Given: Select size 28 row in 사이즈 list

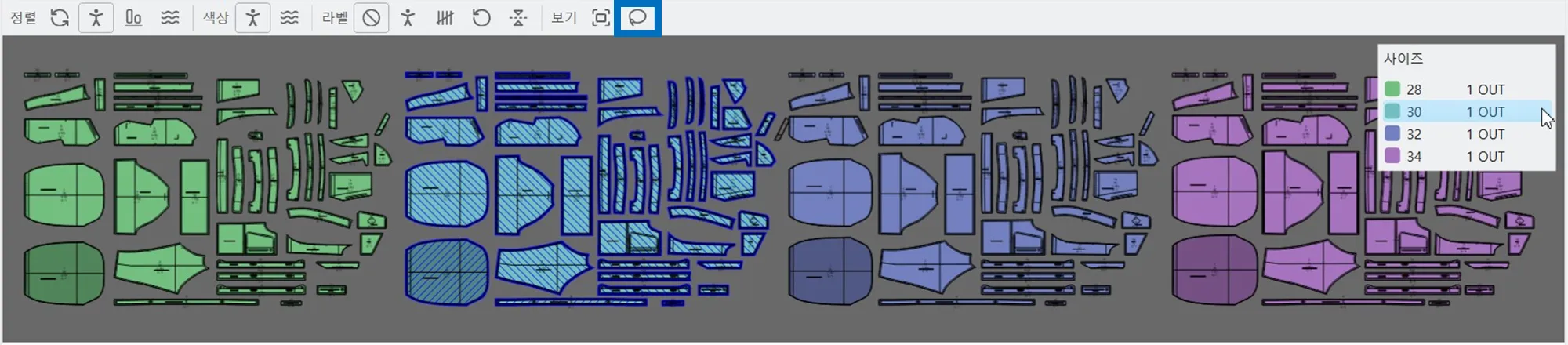Looking at the screenshot, I should pyautogui.click(x=1466, y=89).
